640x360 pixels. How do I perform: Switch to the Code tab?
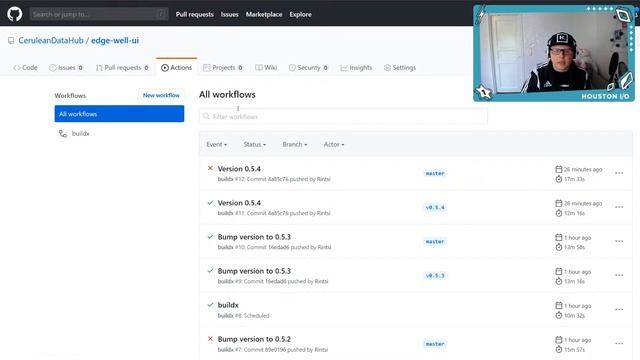point(25,68)
